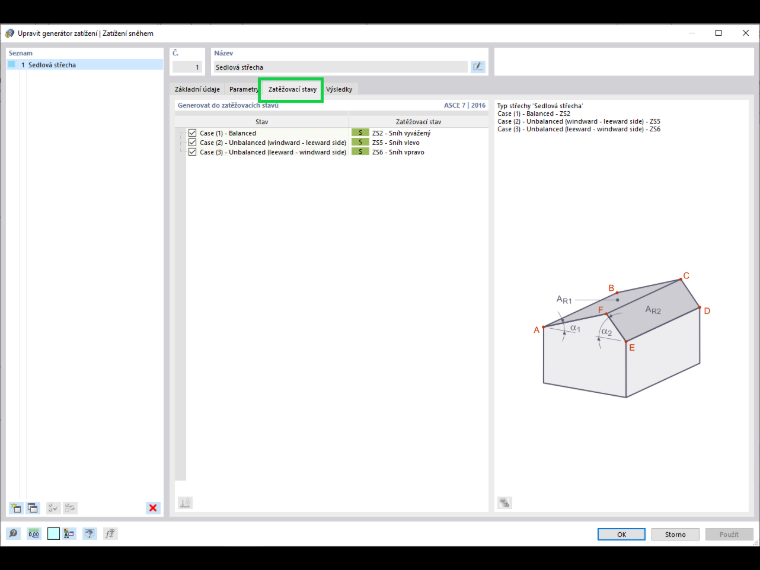The image size is (760, 570).
Task: Click the light cyan color box
Action: [x=53, y=534]
